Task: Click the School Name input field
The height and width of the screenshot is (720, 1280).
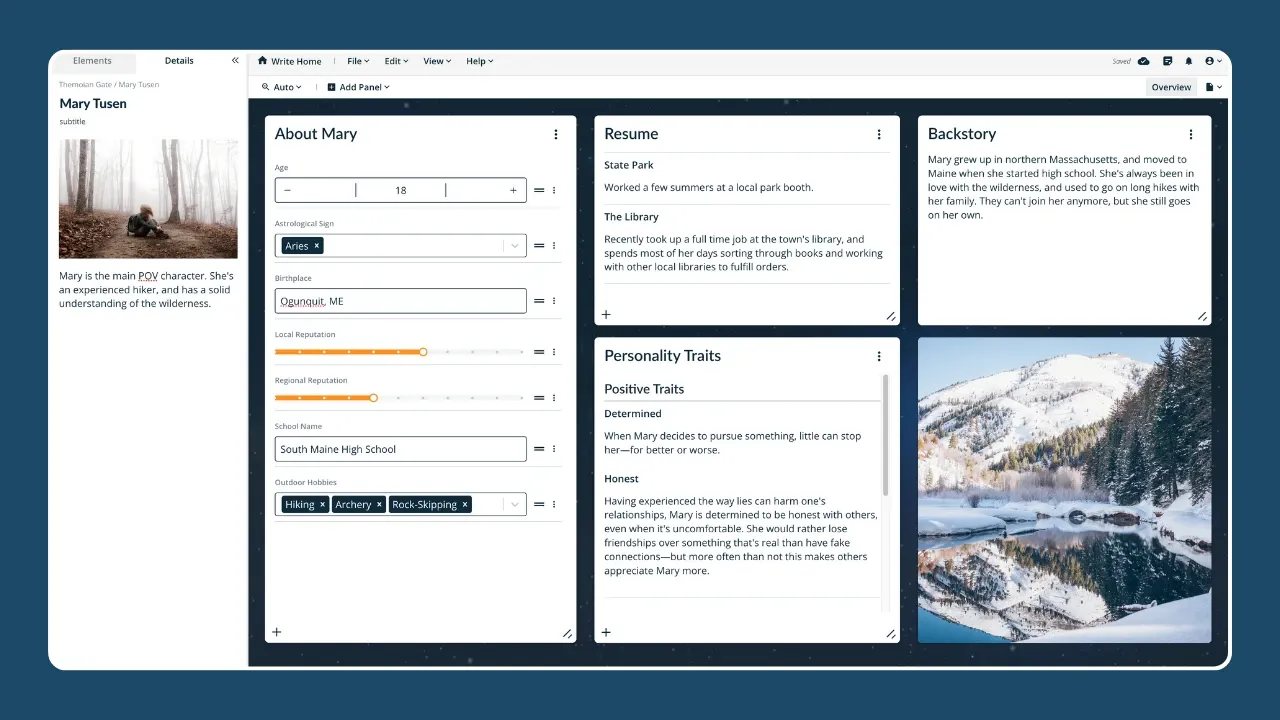Action: coord(400,449)
